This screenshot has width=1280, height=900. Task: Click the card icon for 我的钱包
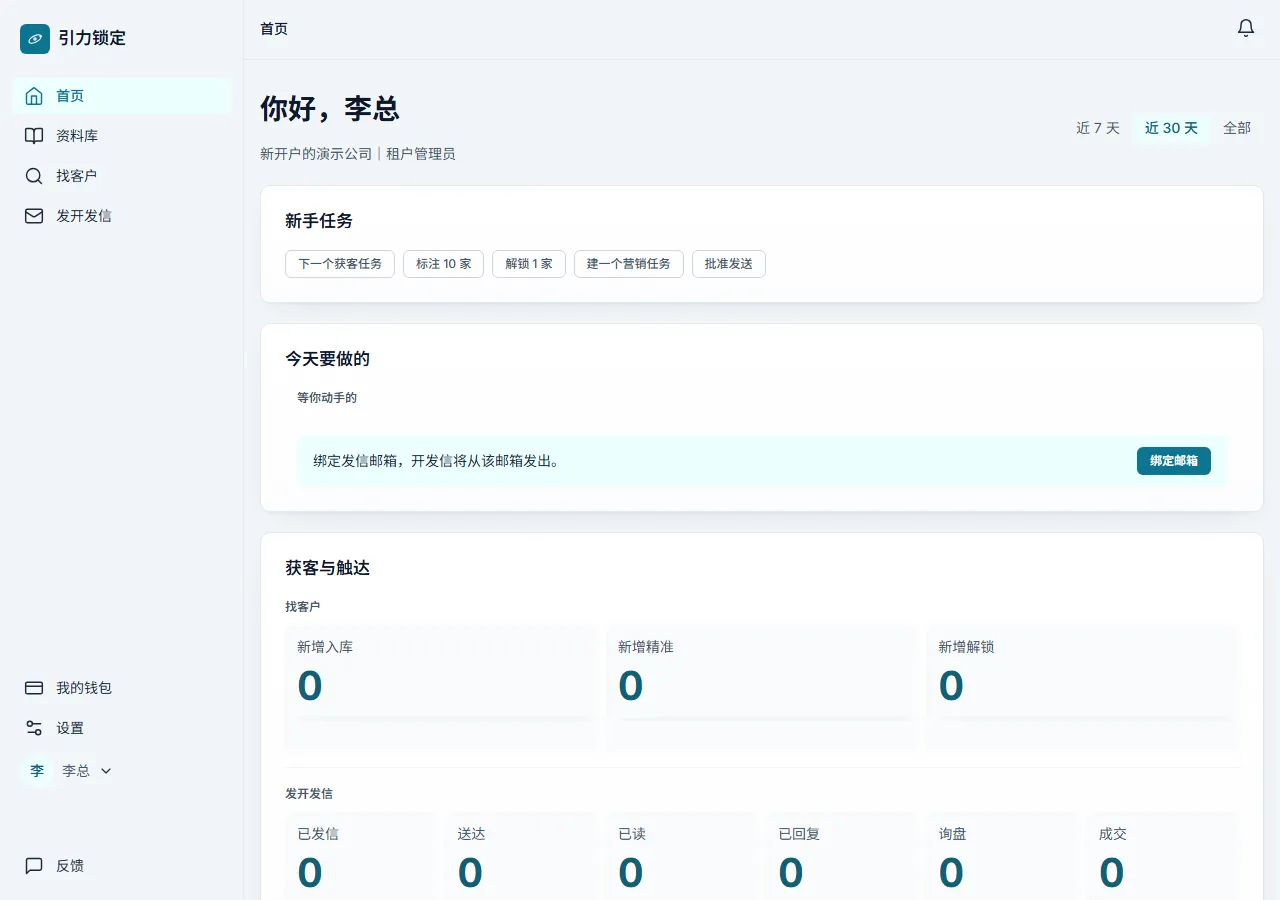pos(34,688)
